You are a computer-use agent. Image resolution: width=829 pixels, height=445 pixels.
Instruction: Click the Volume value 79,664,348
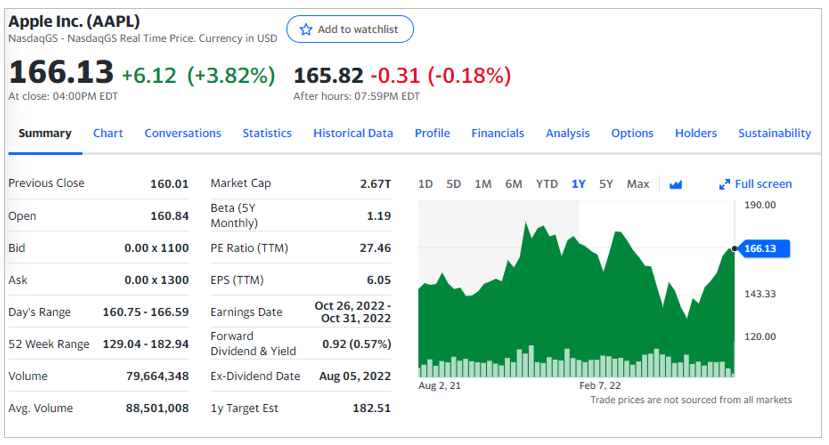[x=157, y=376]
